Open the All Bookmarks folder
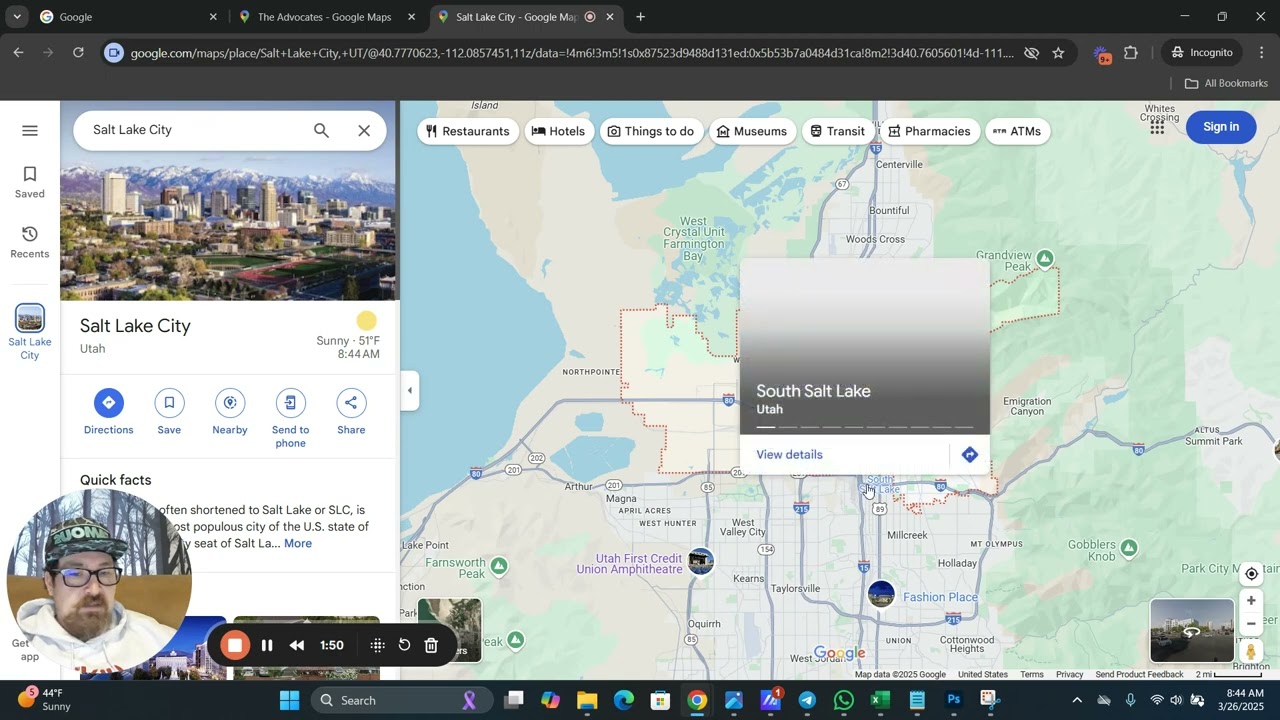The height and width of the screenshot is (720, 1280). [1226, 83]
